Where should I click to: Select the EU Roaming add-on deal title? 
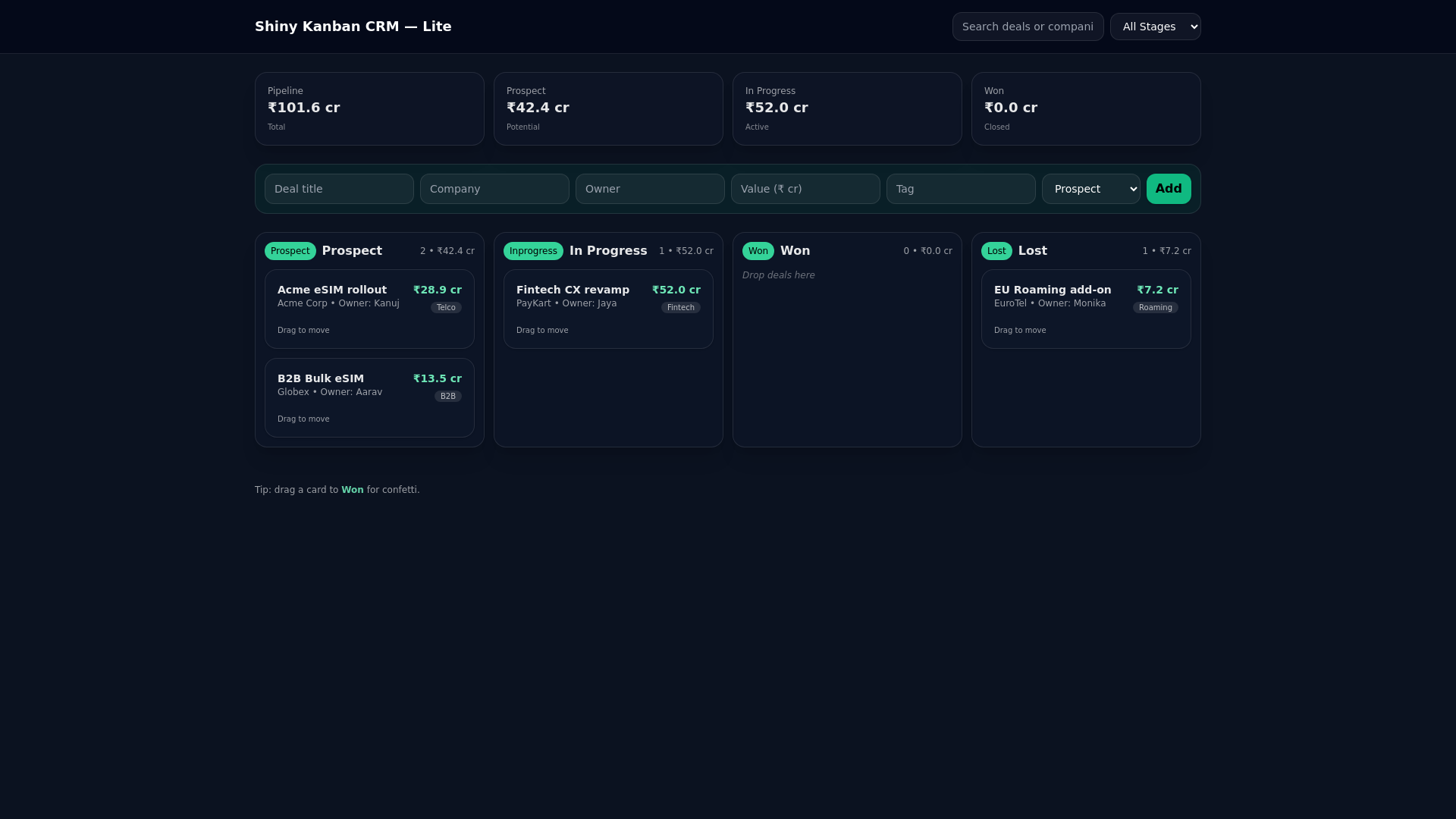click(1053, 290)
